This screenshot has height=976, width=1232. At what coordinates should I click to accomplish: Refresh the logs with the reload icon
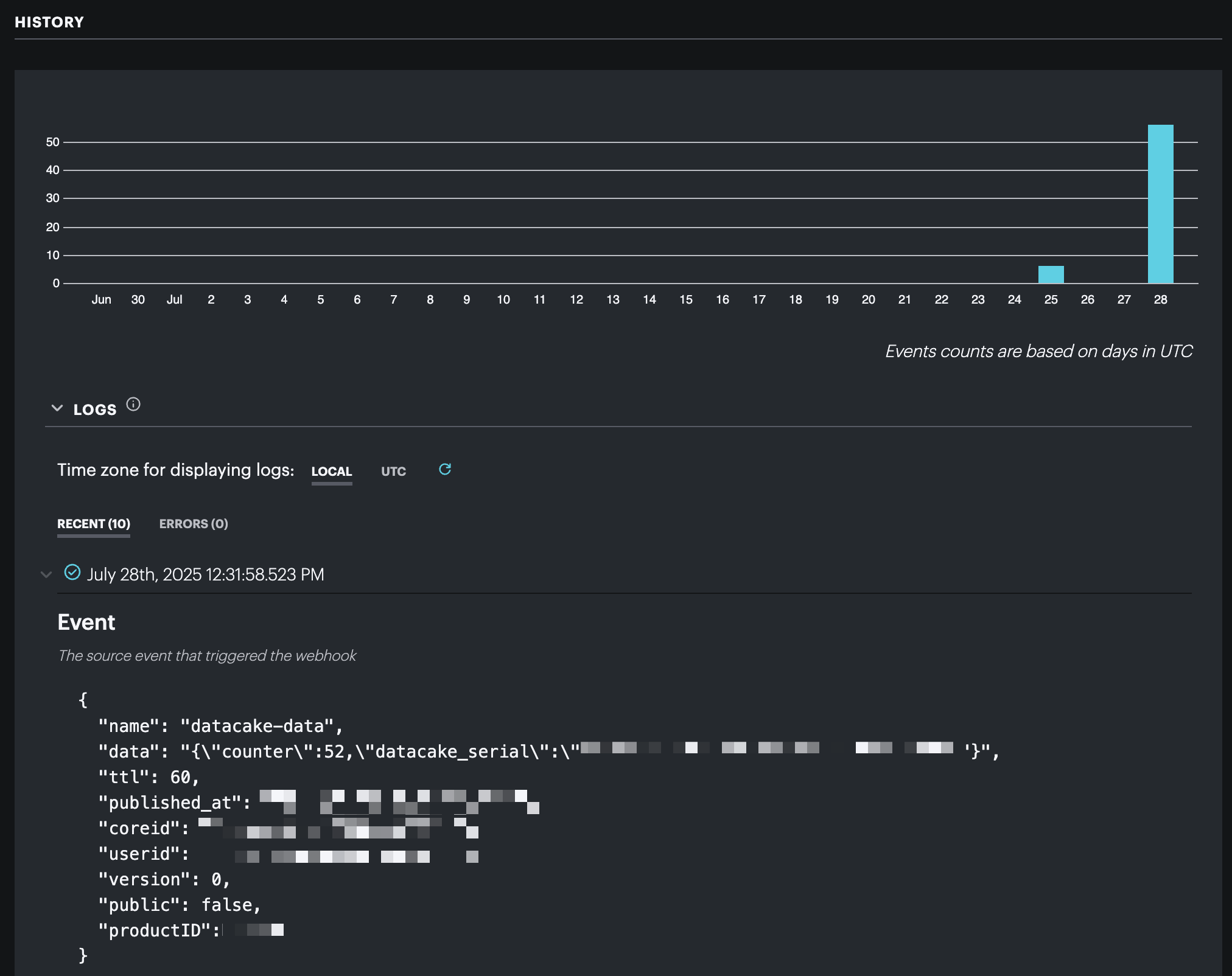445,469
